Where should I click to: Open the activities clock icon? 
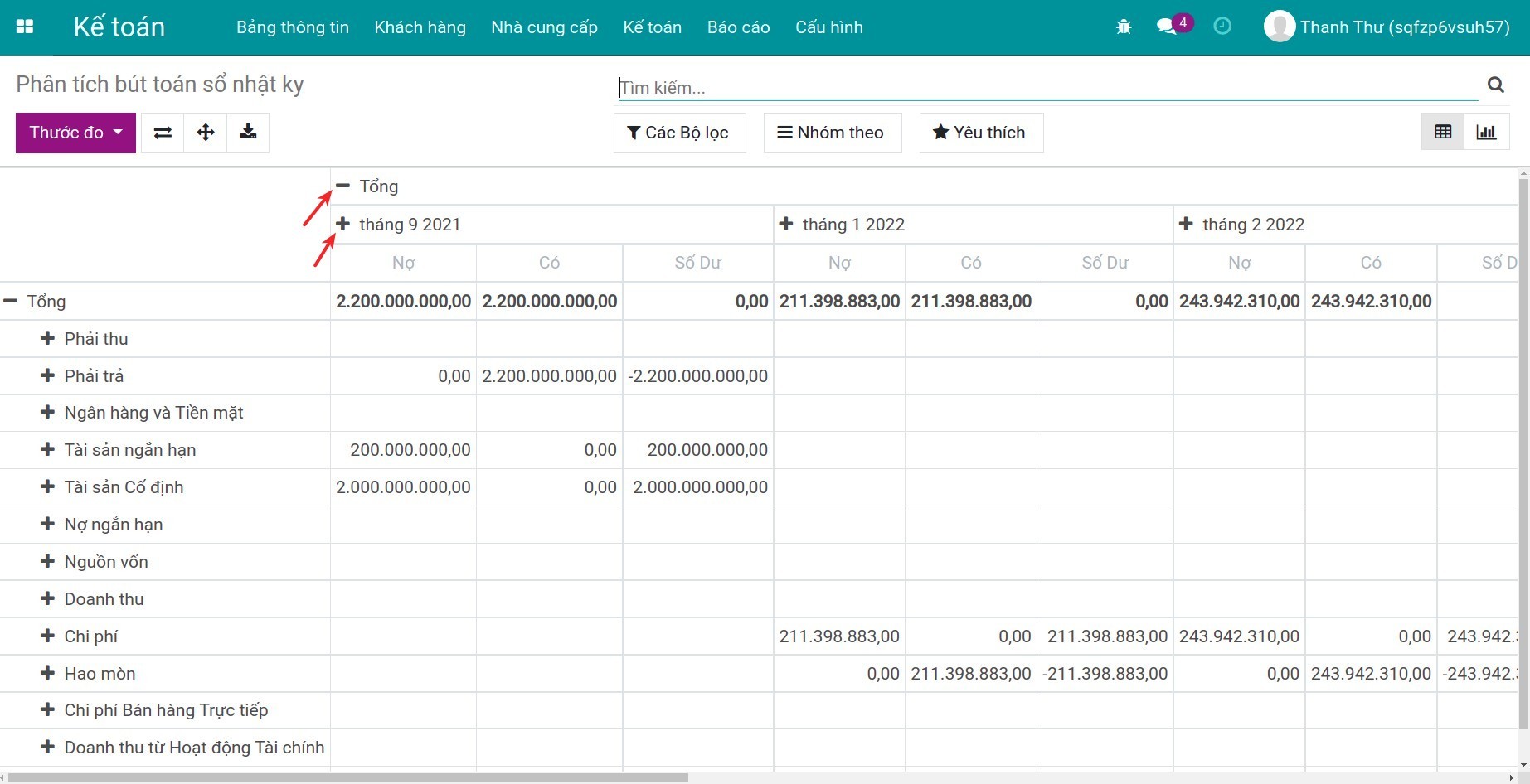(x=1222, y=27)
